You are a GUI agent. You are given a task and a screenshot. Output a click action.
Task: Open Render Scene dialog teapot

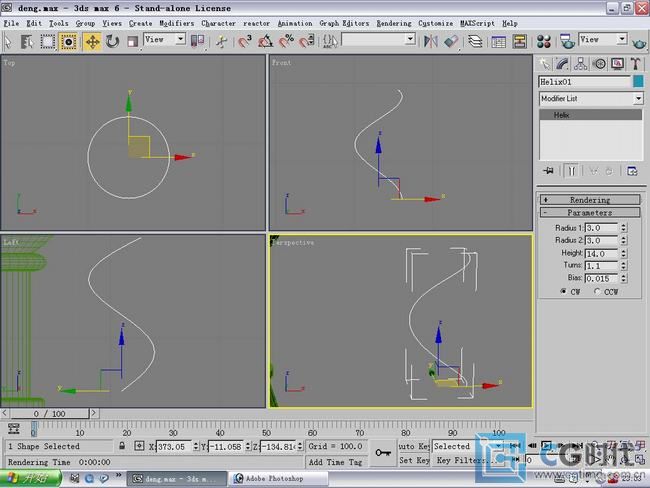click(567, 41)
